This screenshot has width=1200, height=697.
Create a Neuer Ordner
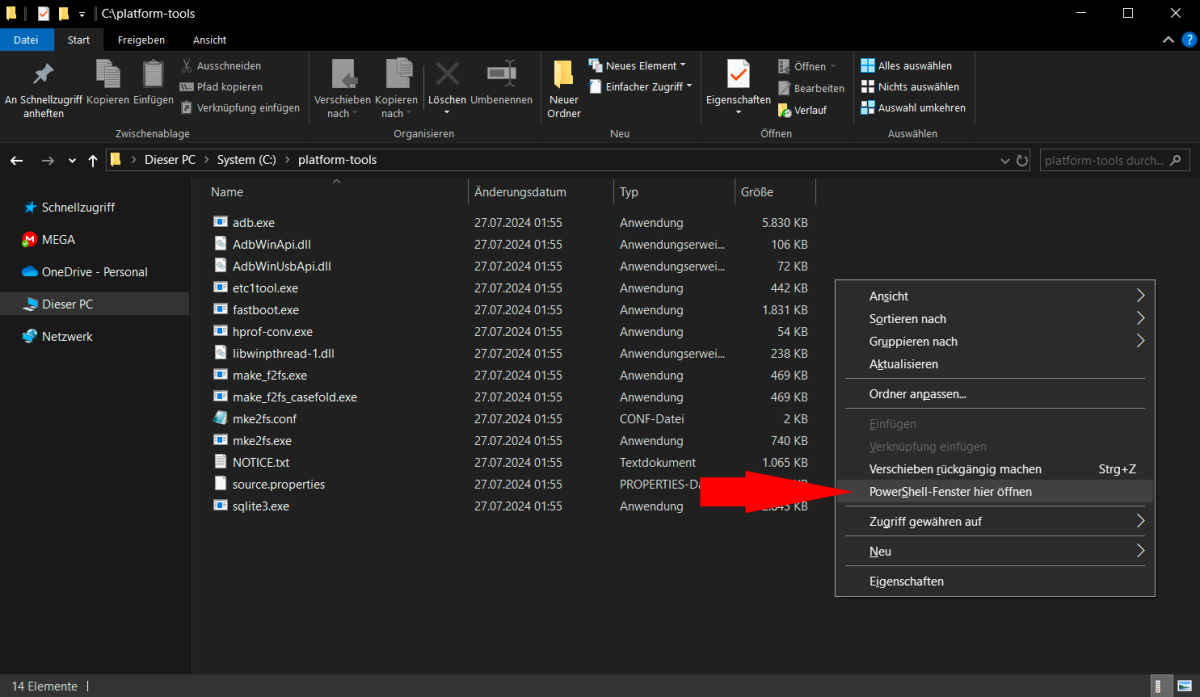pos(563,89)
